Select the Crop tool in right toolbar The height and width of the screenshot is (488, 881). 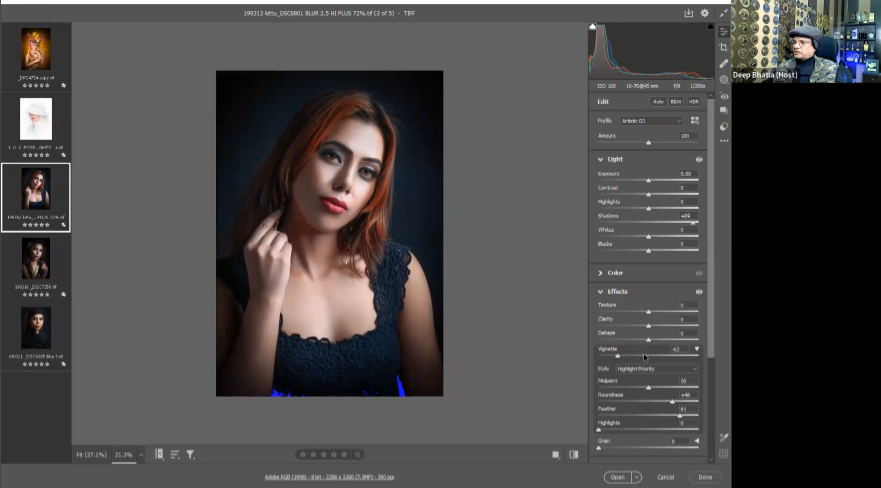coord(724,47)
